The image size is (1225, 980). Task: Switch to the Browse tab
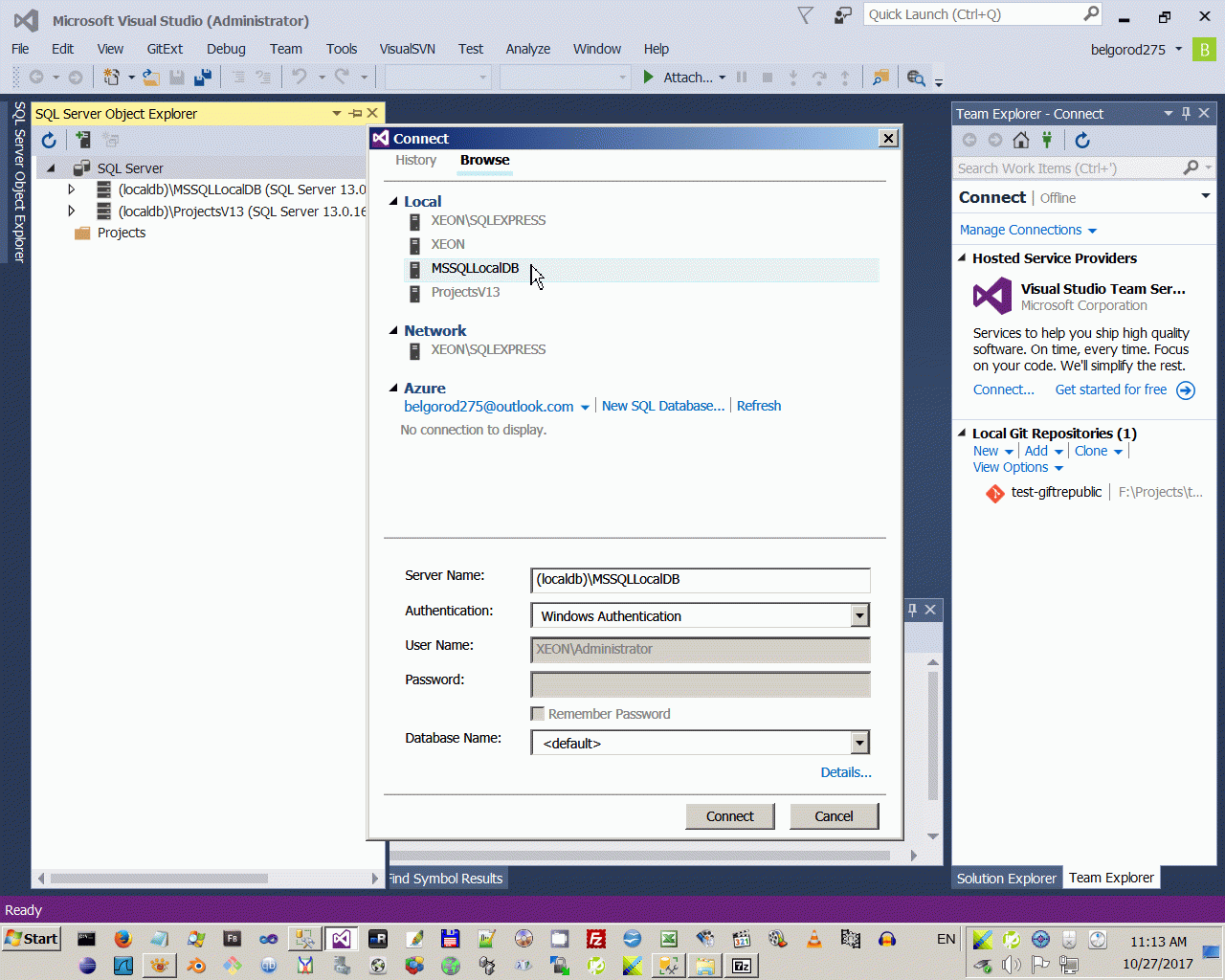(x=484, y=160)
